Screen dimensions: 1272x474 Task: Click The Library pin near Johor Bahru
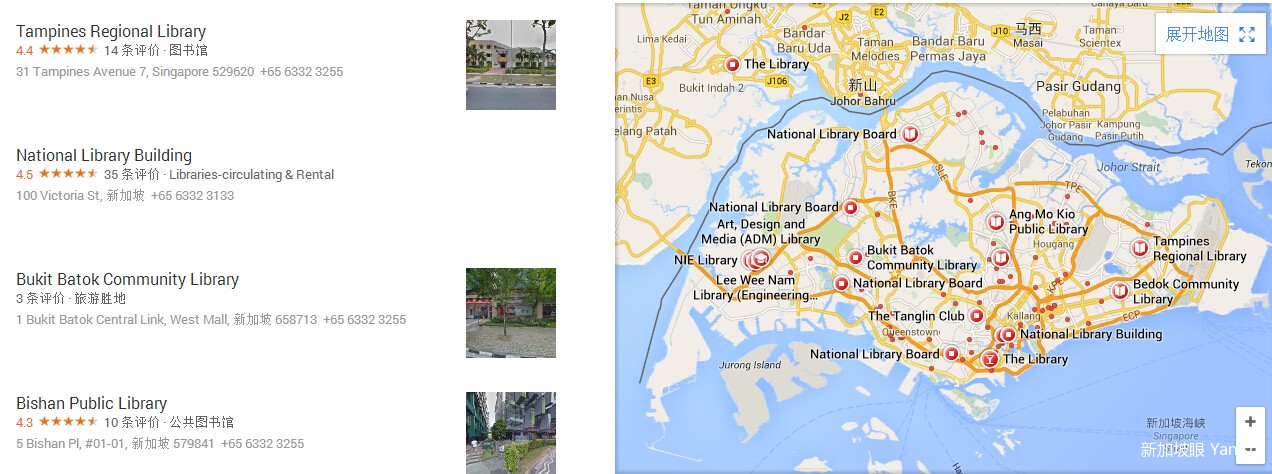(732, 64)
